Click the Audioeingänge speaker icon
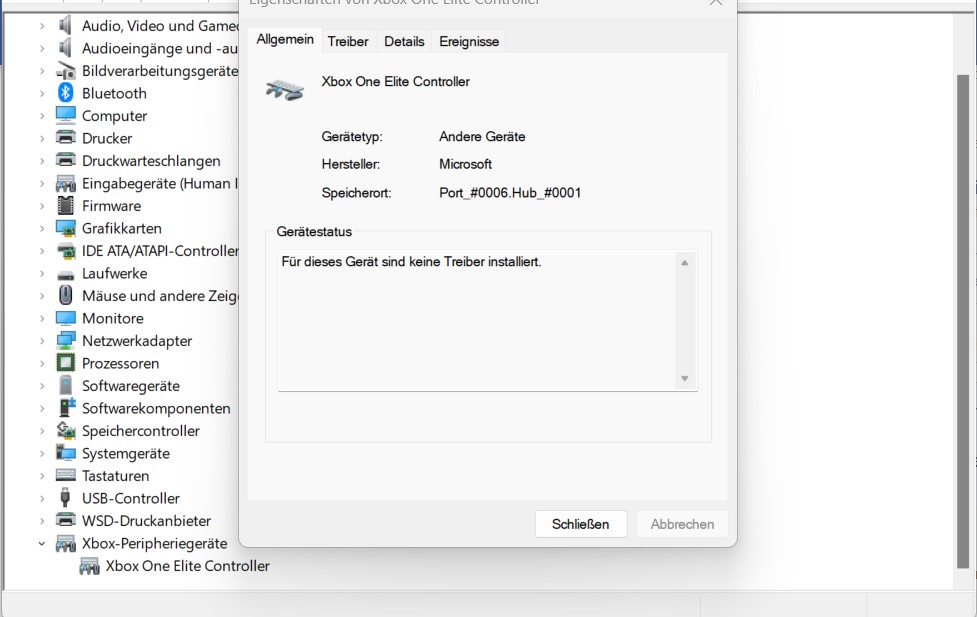The height and width of the screenshot is (617, 977). tap(65, 48)
